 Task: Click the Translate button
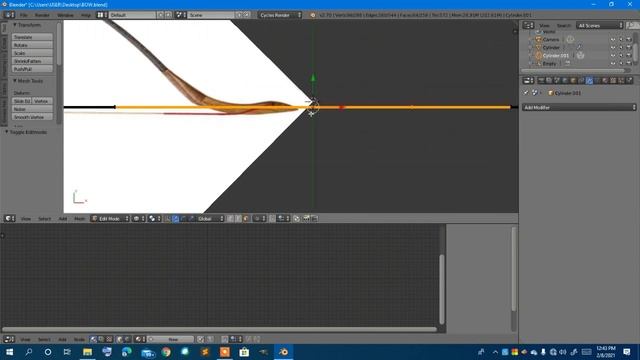(32, 37)
